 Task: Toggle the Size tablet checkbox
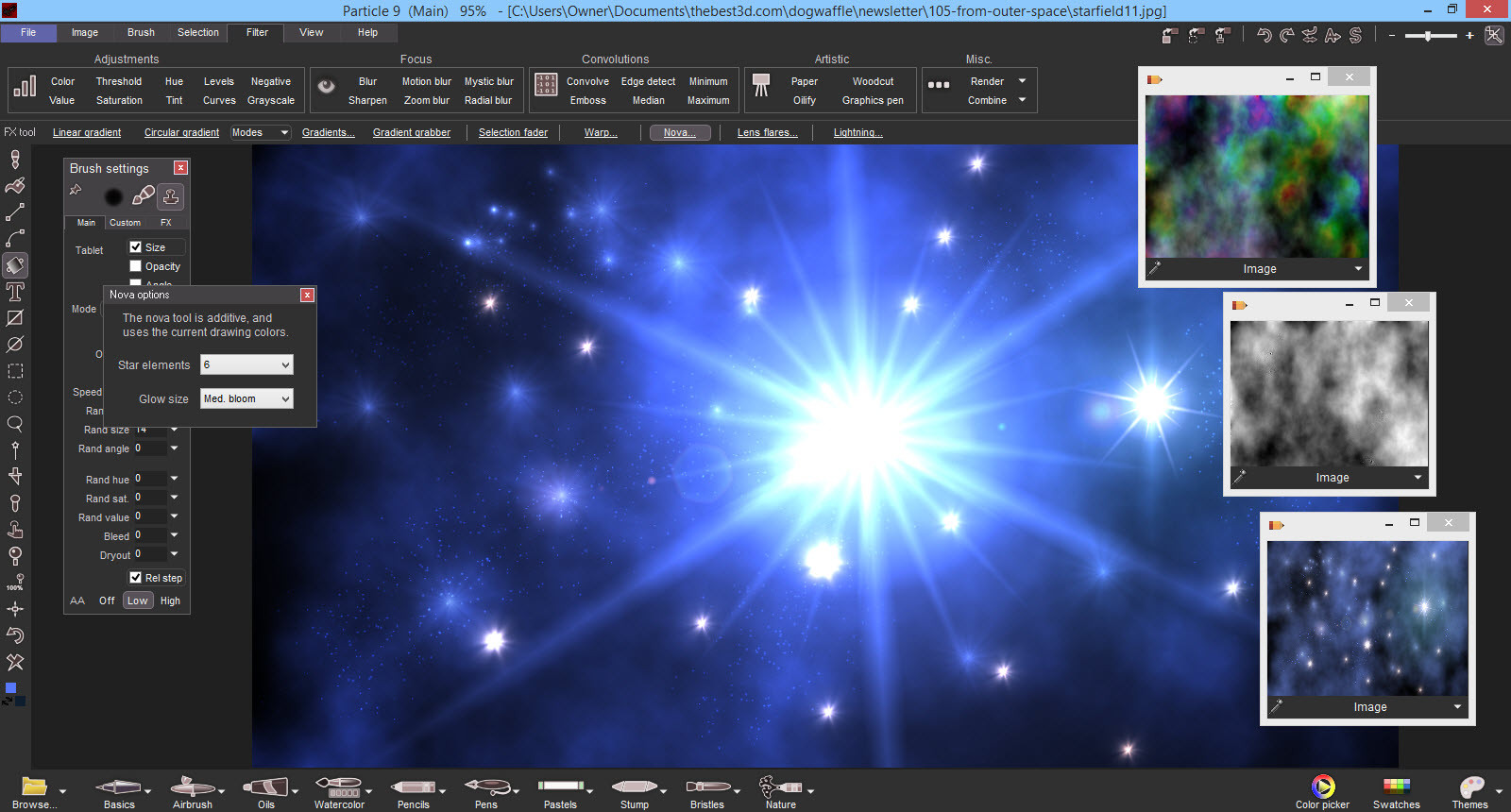pyautogui.click(x=136, y=247)
